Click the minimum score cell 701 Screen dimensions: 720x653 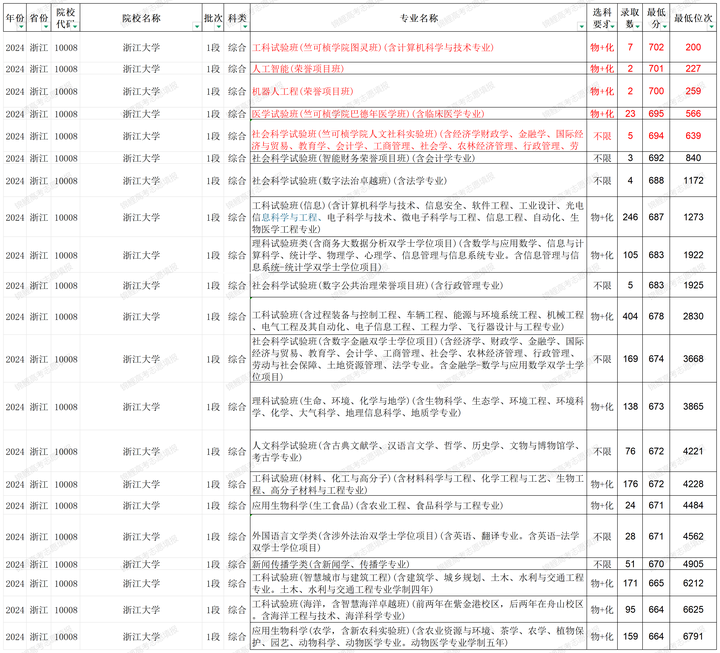click(x=656, y=69)
